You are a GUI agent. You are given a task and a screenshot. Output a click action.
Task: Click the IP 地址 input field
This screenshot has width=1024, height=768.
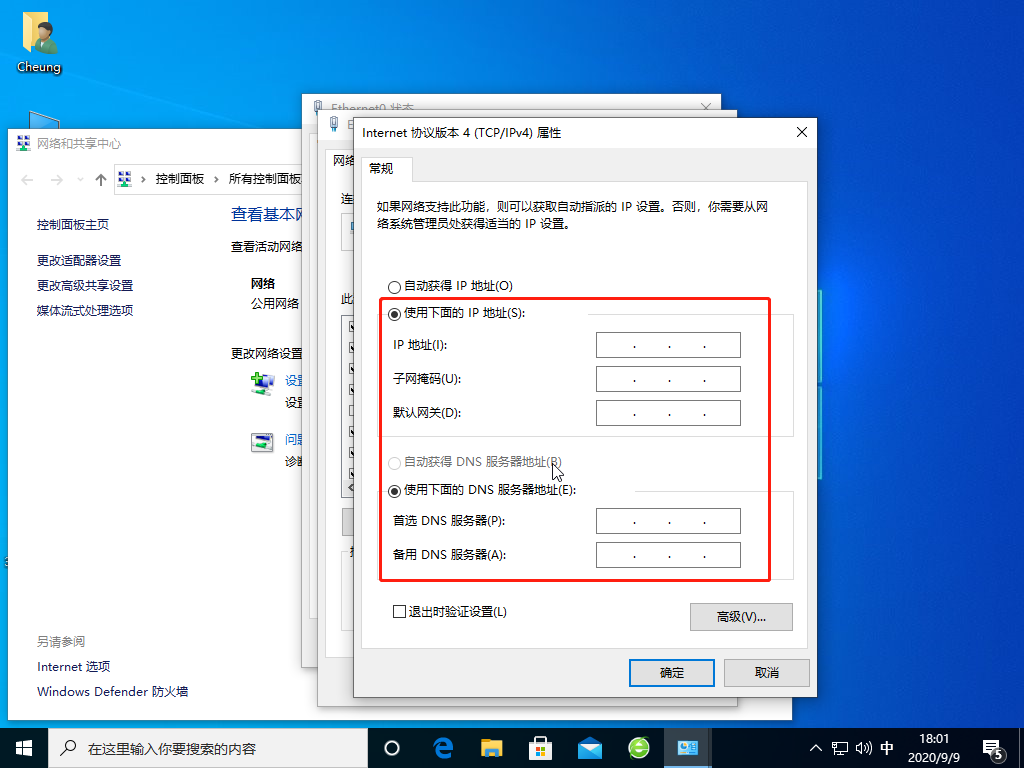pyautogui.click(x=668, y=345)
